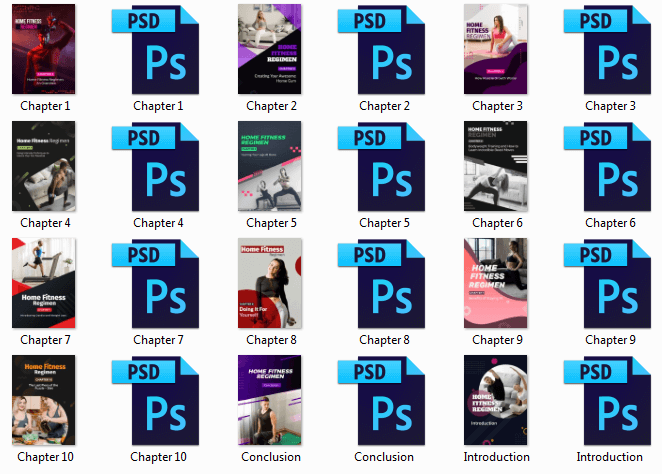662x474 pixels.
Task: Click the Chapter 10 PSD file icon
Action: tap(155, 400)
